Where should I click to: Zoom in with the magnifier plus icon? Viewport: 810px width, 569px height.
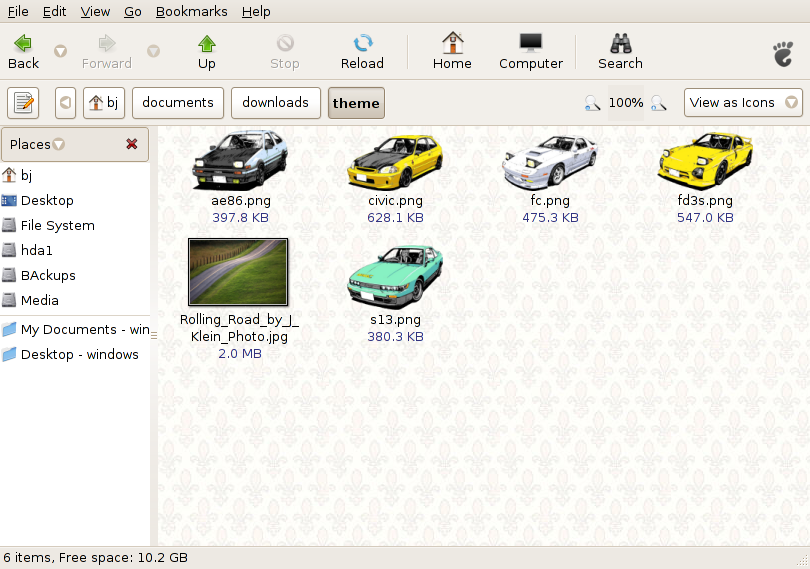(659, 103)
